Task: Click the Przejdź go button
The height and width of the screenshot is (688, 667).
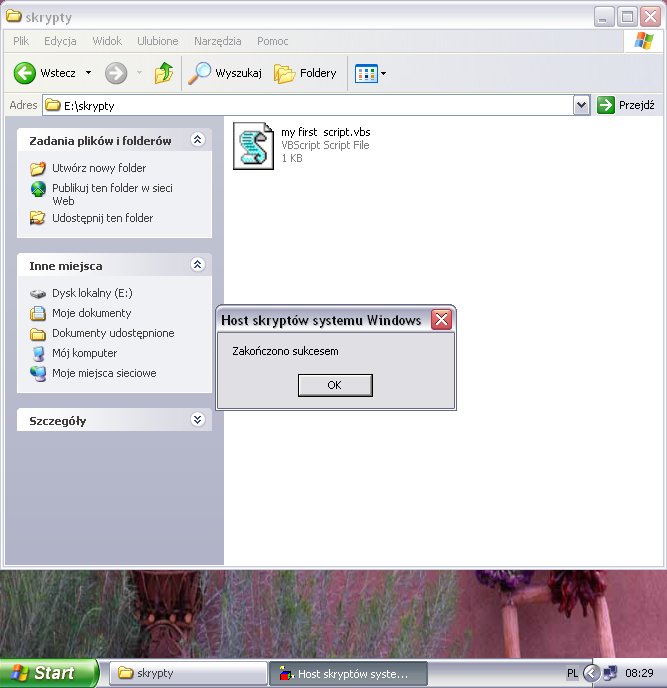Action: (626, 105)
